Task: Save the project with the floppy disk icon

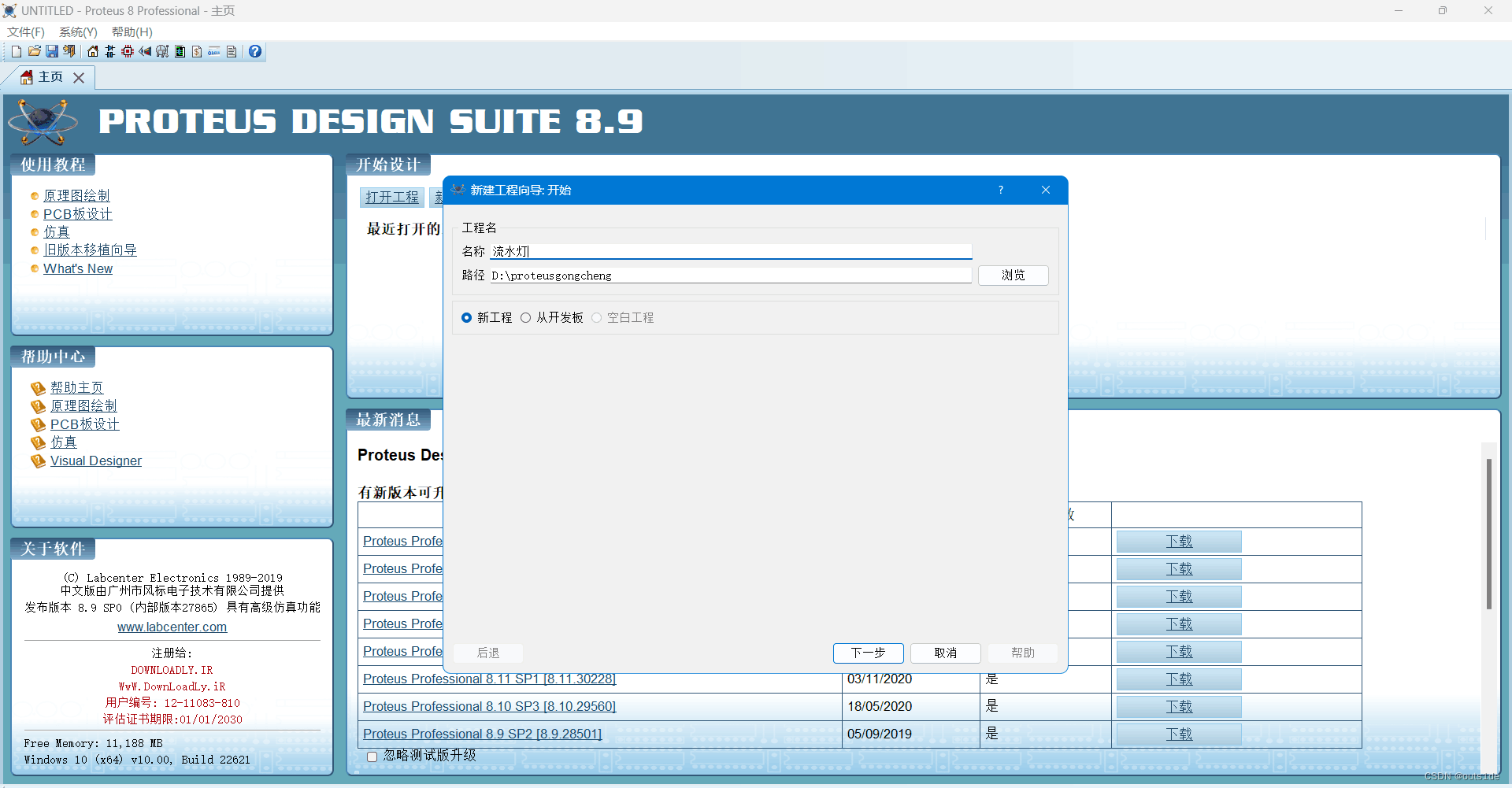Action: (x=51, y=51)
